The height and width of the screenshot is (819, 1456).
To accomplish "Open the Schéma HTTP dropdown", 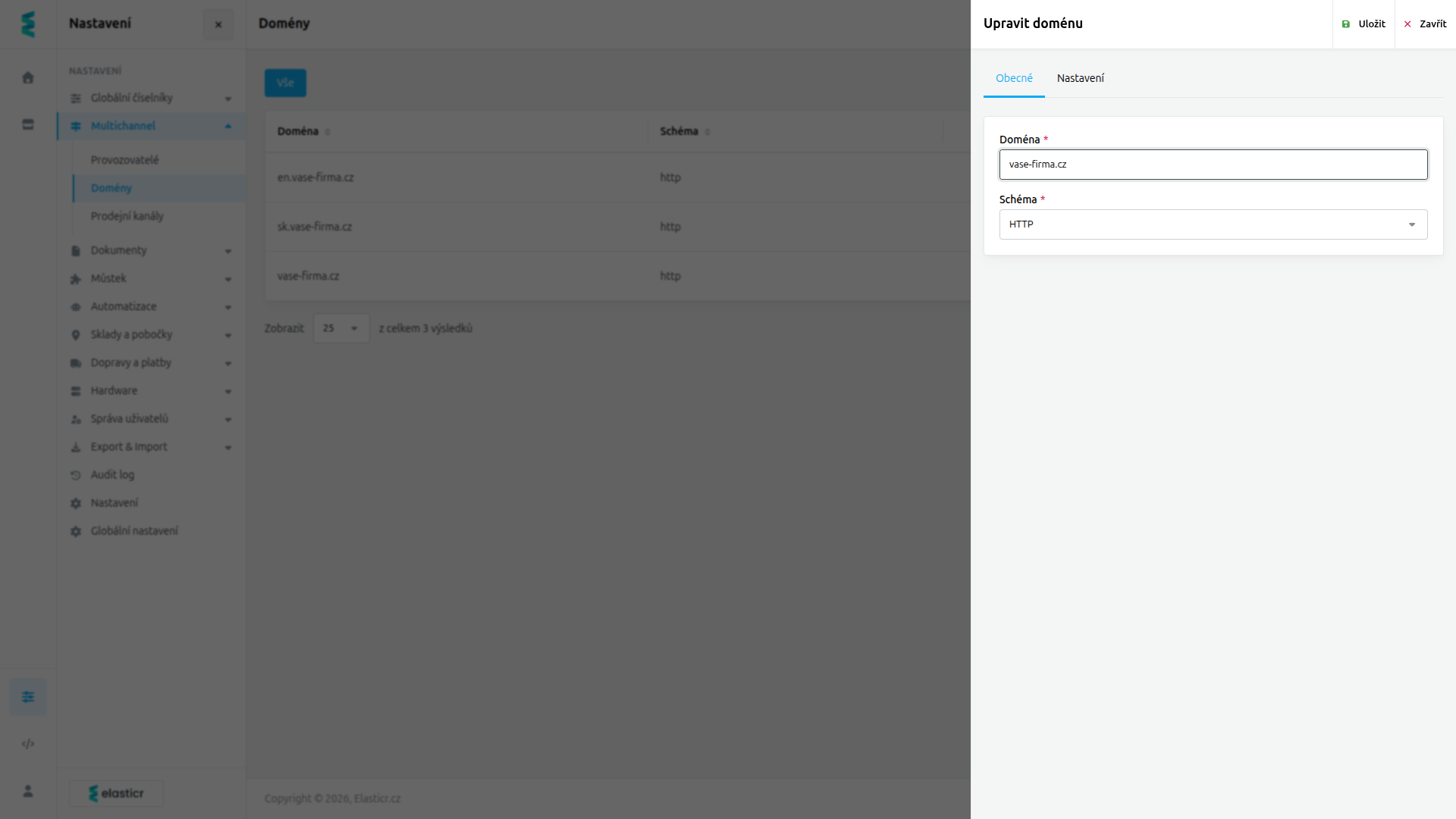I will click(1213, 224).
